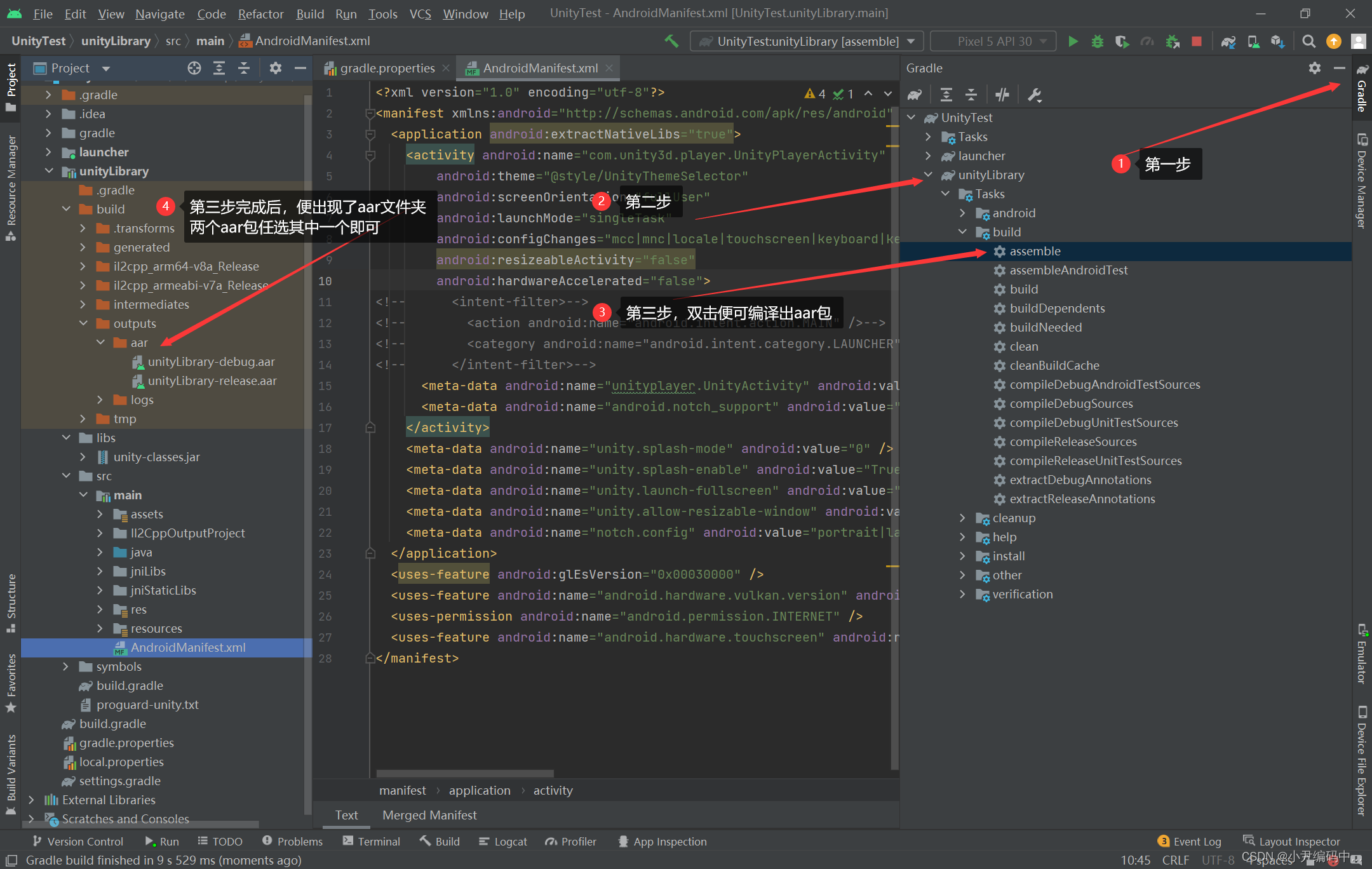Close the gradle.properties editor tab
This screenshot has height=869, width=1372.
coord(447,68)
